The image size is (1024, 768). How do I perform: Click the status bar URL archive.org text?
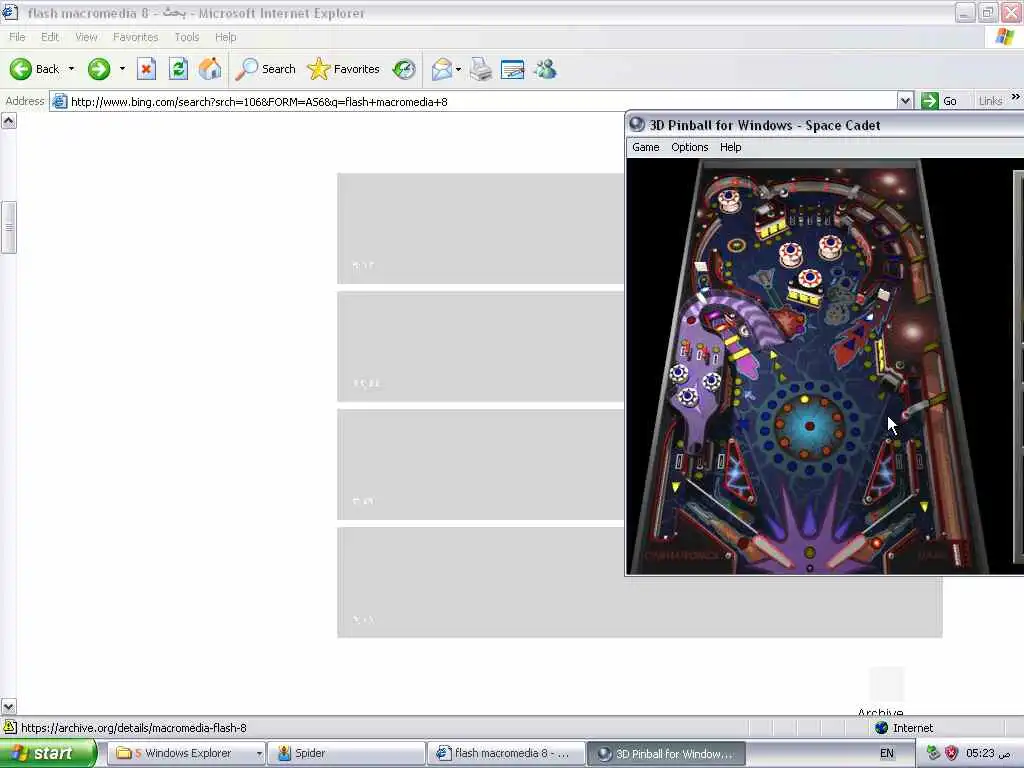[x=134, y=728]
